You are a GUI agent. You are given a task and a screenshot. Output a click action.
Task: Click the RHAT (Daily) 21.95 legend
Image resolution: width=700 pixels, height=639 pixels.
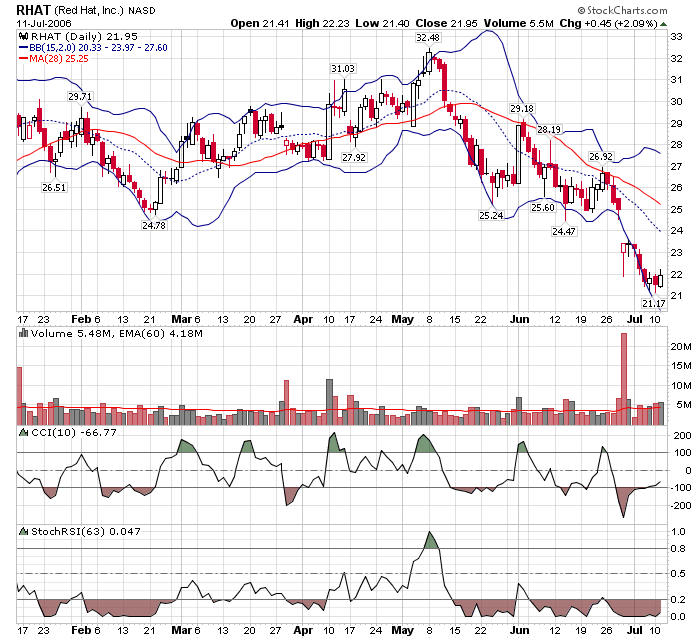pyautogui.click(x=84, y=37)
